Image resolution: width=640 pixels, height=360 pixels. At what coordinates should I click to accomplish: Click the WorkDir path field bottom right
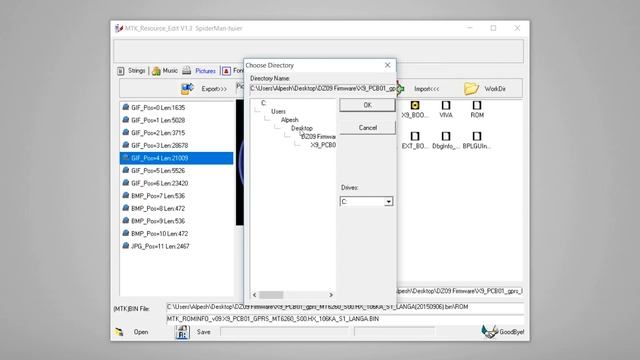(x=460, y=291)
